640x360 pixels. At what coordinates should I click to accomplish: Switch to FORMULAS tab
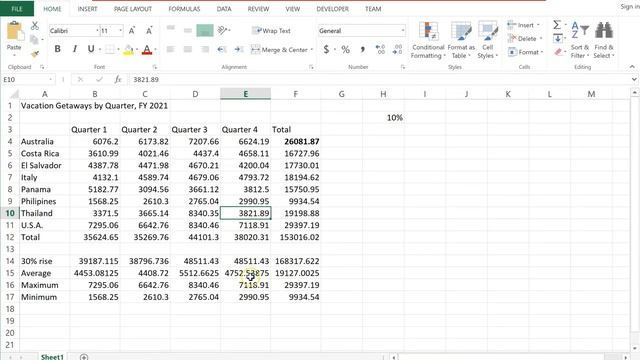(x=184, y=9)
